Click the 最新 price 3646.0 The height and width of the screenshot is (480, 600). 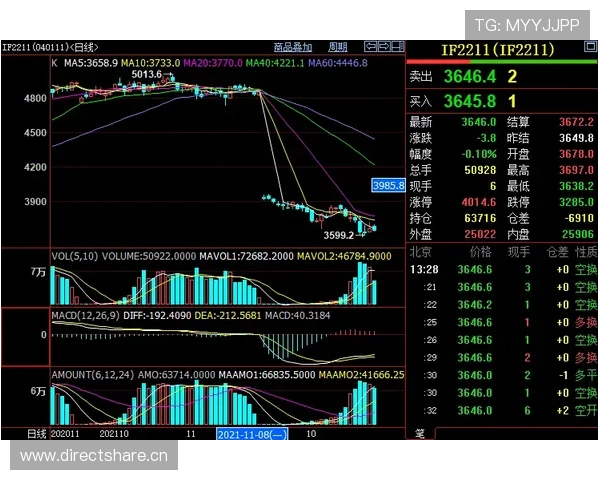479,122
